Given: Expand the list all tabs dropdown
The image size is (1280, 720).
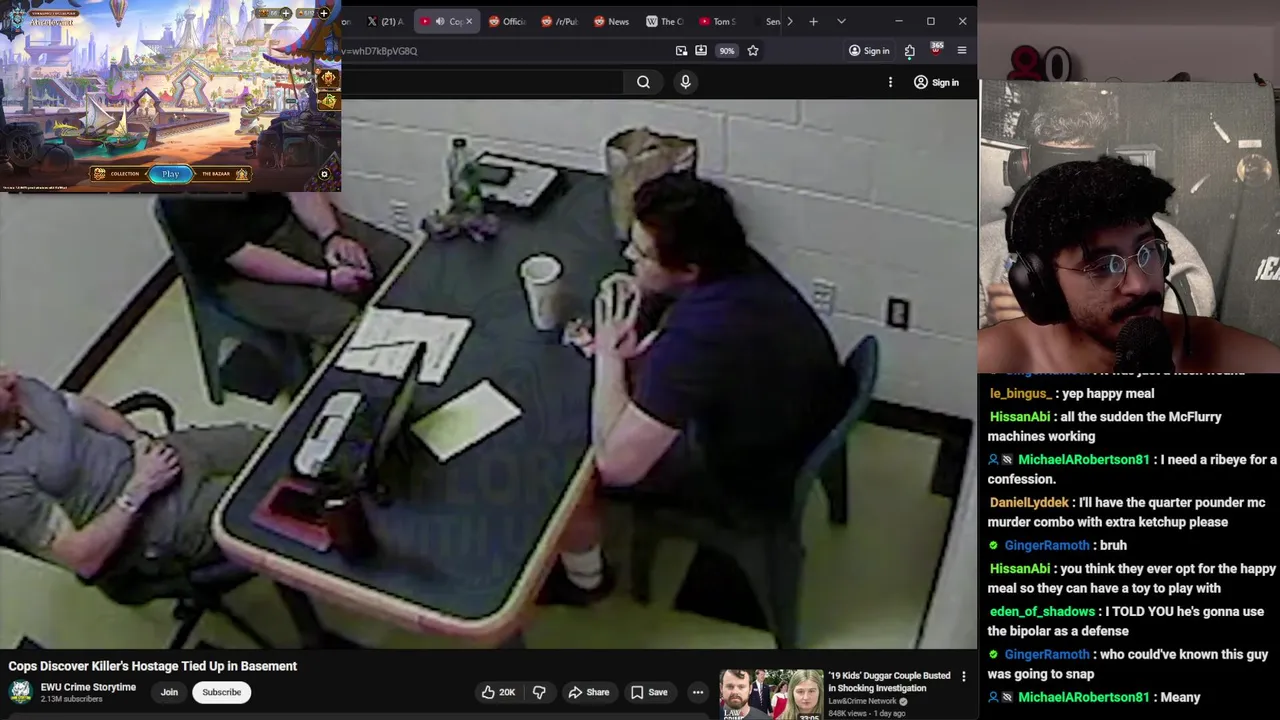Looking at the screenshot, I should (841, 21).
